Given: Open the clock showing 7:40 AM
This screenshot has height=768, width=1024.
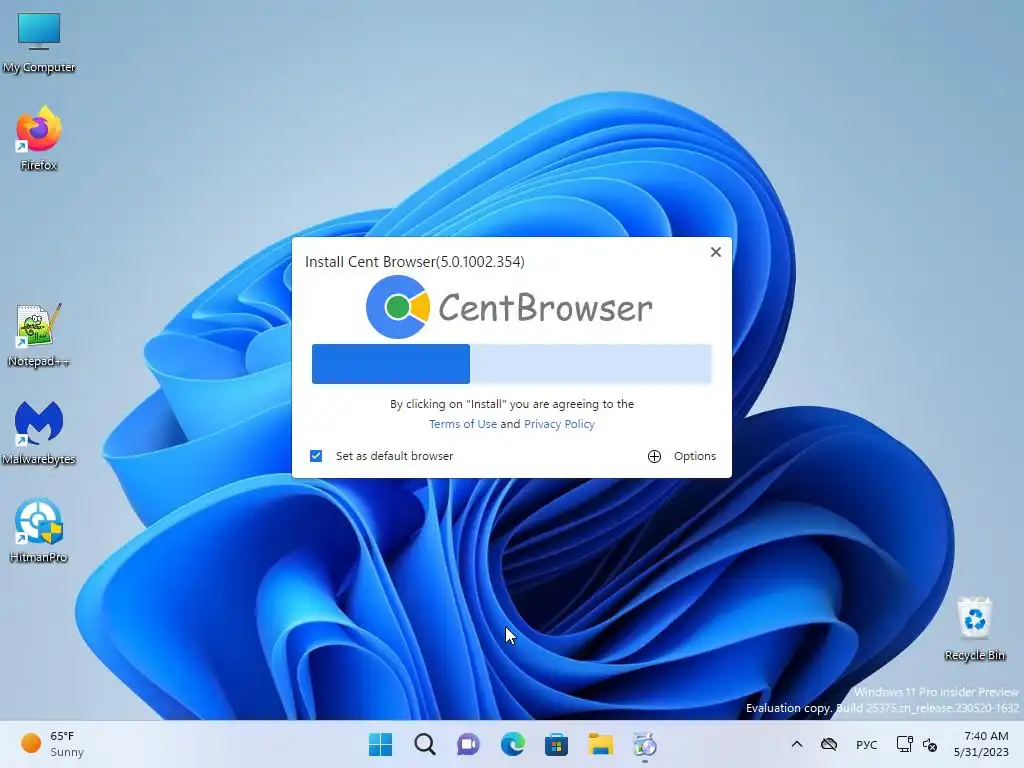Looking at the screenshot, I should coord(981,744).
